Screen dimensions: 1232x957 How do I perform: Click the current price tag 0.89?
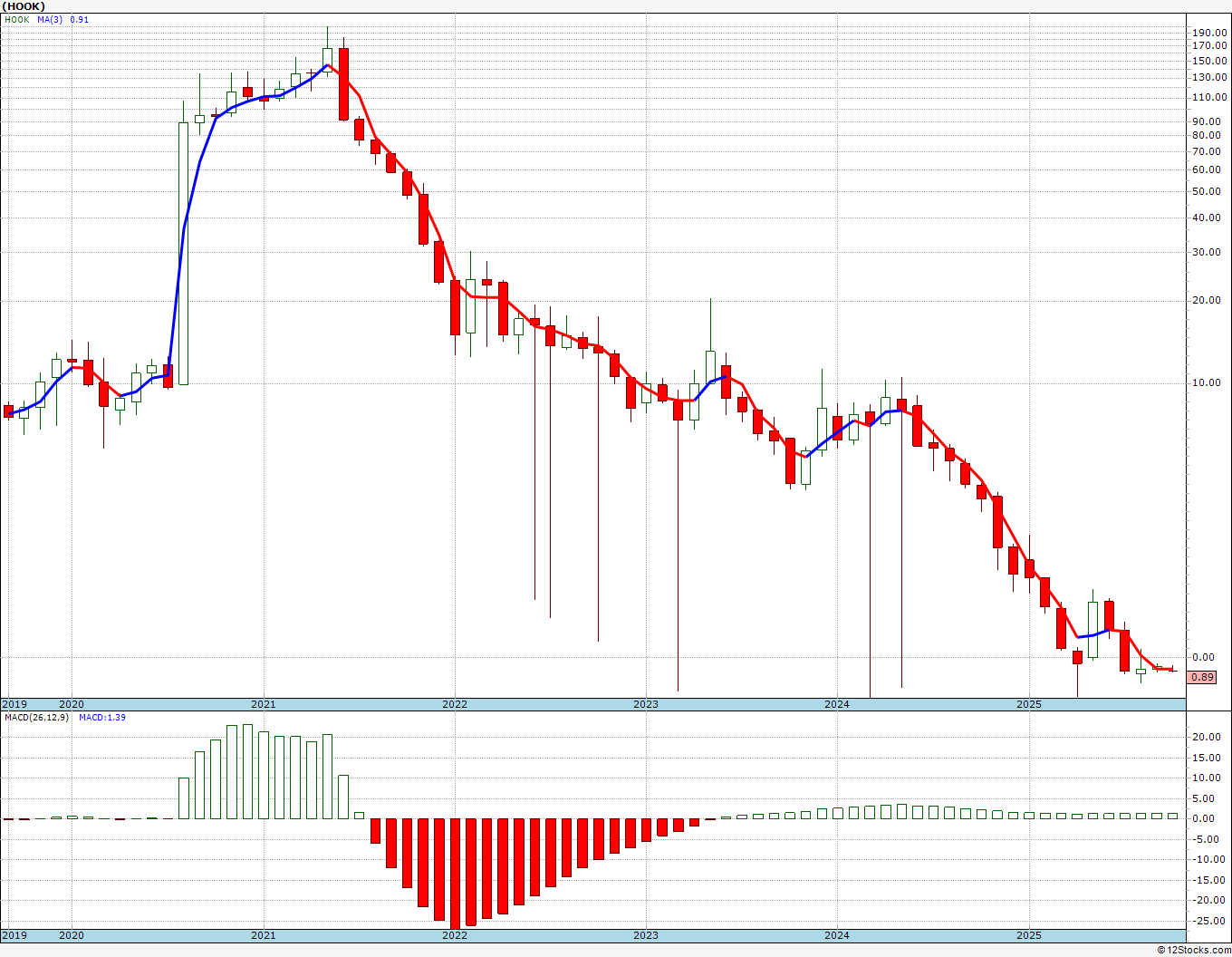point(1202,677)
